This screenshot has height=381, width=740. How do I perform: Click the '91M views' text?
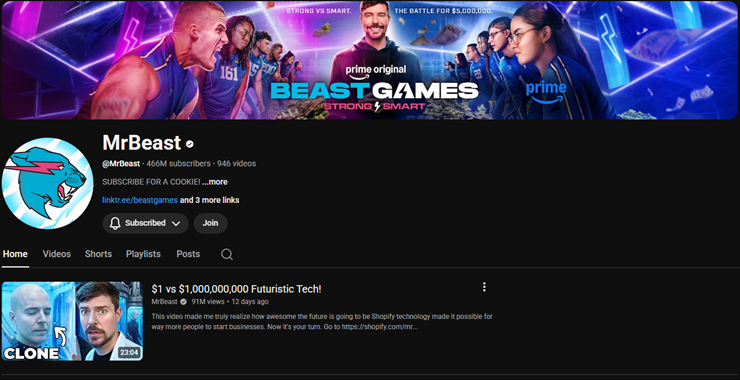tap(208, 302)
